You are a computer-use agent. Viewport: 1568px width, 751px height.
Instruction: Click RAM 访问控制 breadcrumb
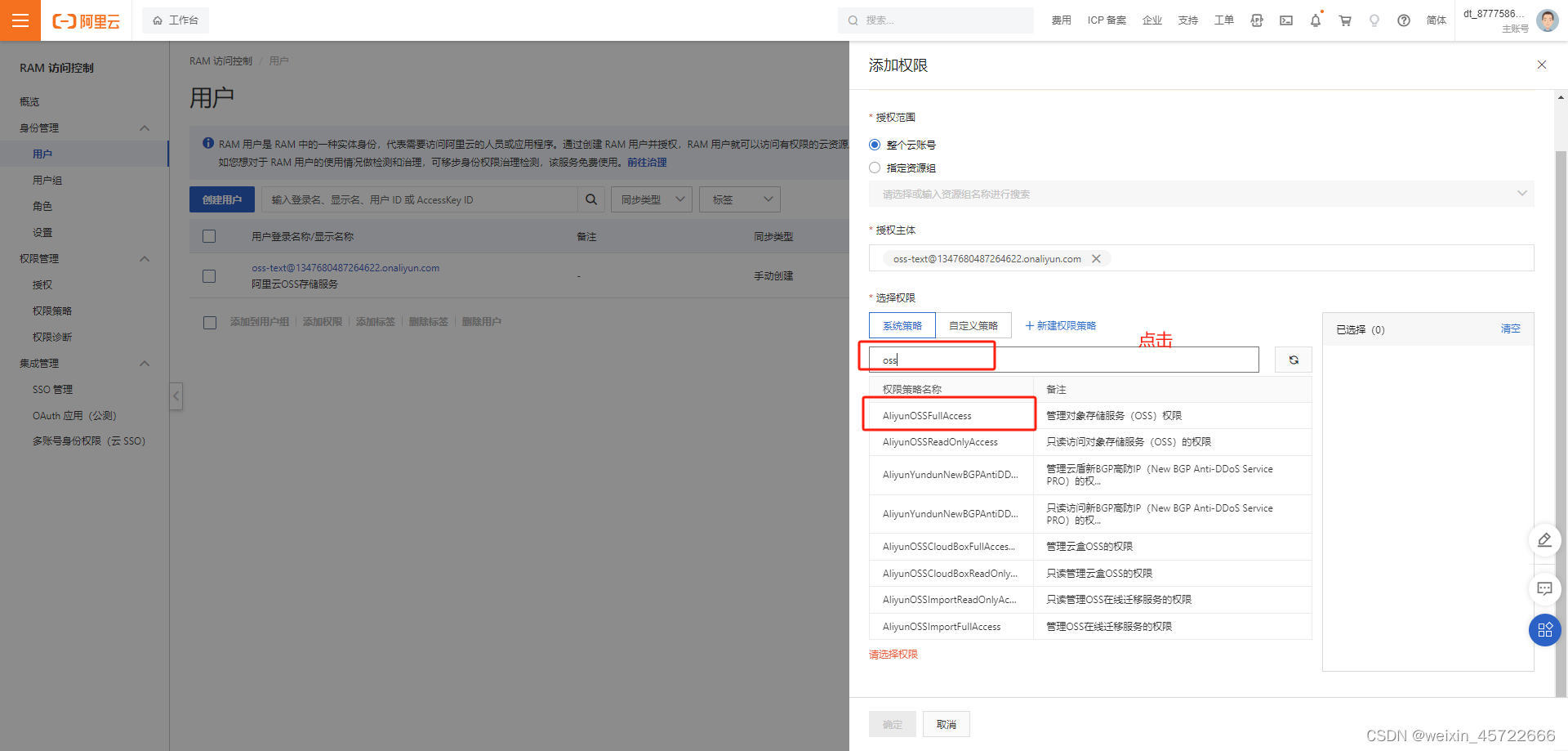click(220, 61)
